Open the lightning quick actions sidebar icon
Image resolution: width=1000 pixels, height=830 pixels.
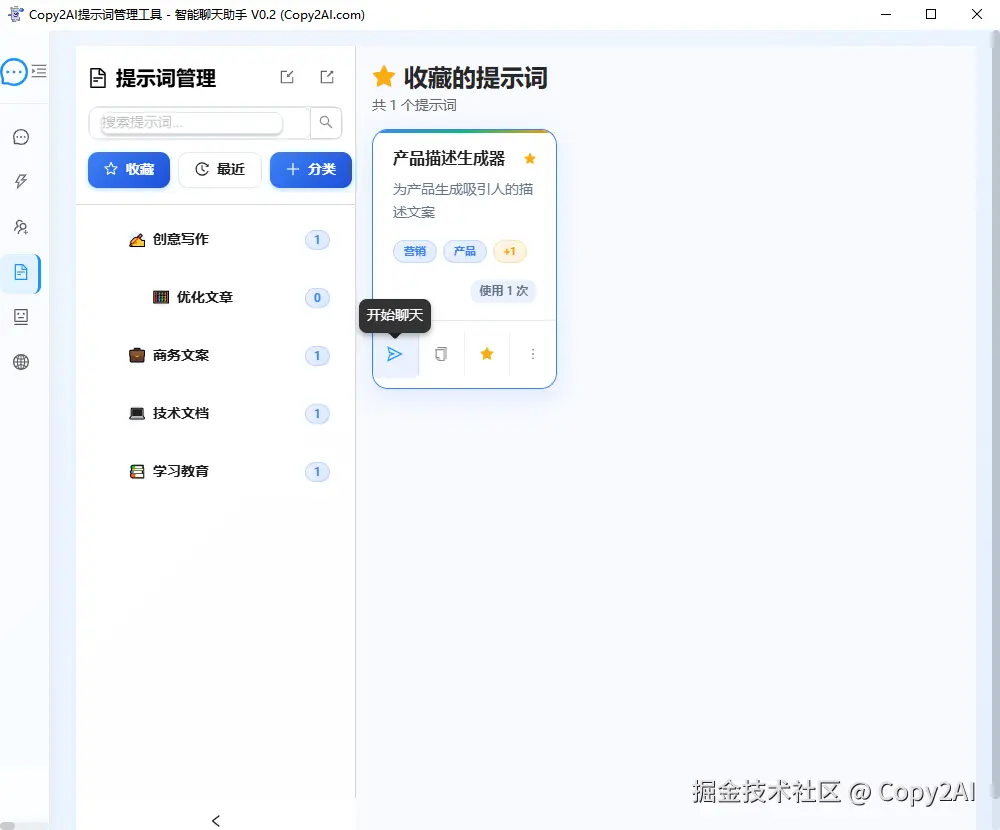click(21, 182)
